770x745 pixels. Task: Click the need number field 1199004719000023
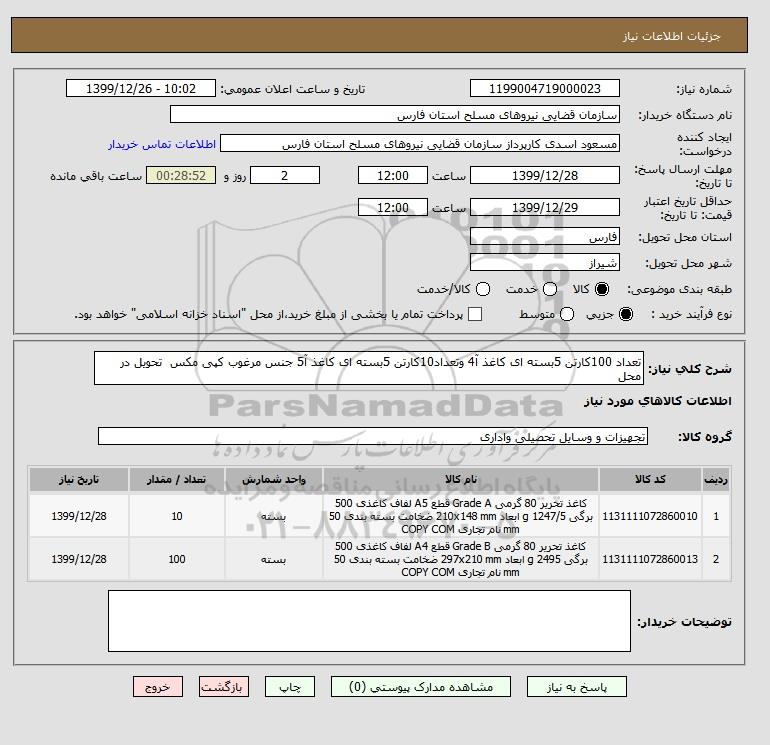click(x=545, y=88)
